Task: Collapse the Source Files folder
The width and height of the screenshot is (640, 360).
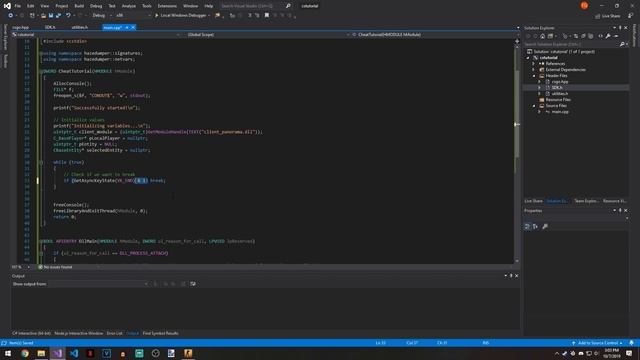Action: [533, 106]
